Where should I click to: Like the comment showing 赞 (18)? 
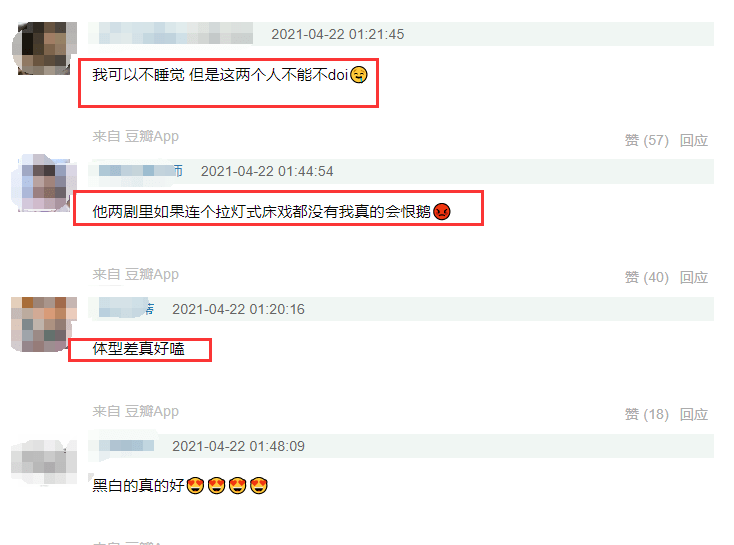click(646, 414)
